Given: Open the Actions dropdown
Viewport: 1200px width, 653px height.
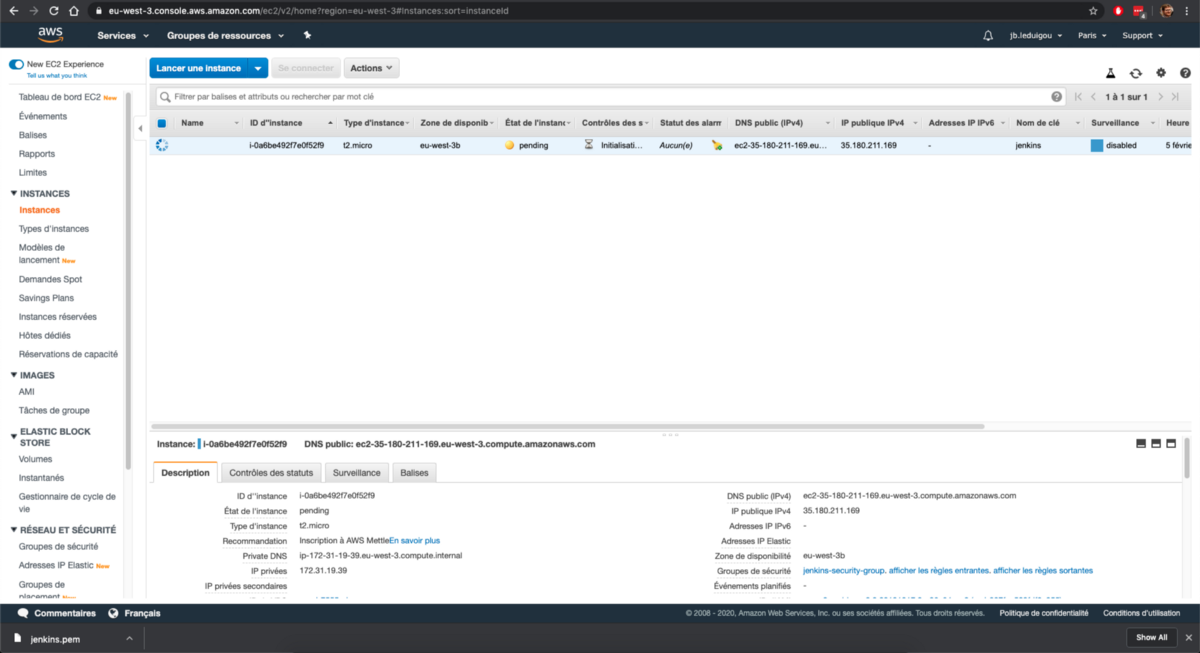Looking at the screenshot, I should [371, 68].
